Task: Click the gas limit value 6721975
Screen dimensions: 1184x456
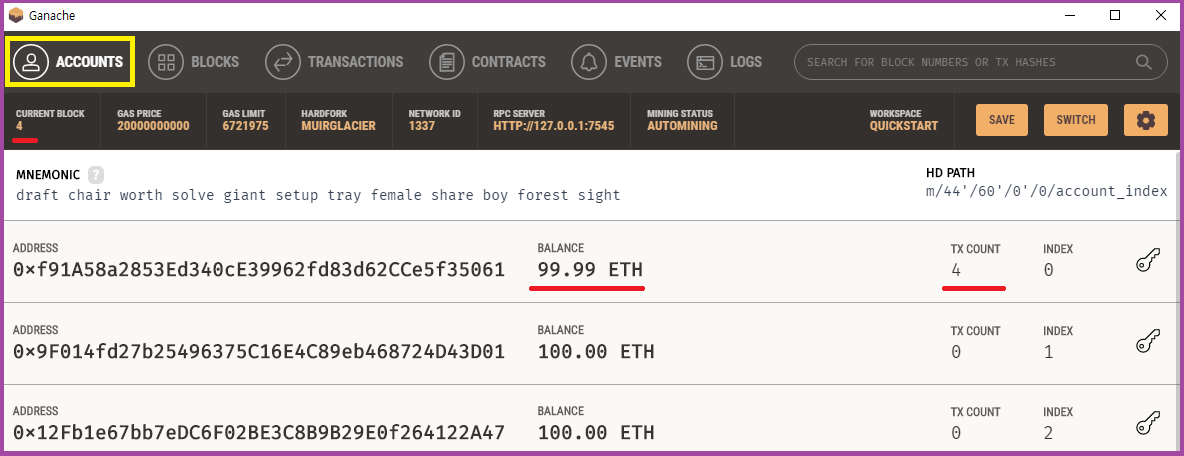Action: tap(245, 126)
